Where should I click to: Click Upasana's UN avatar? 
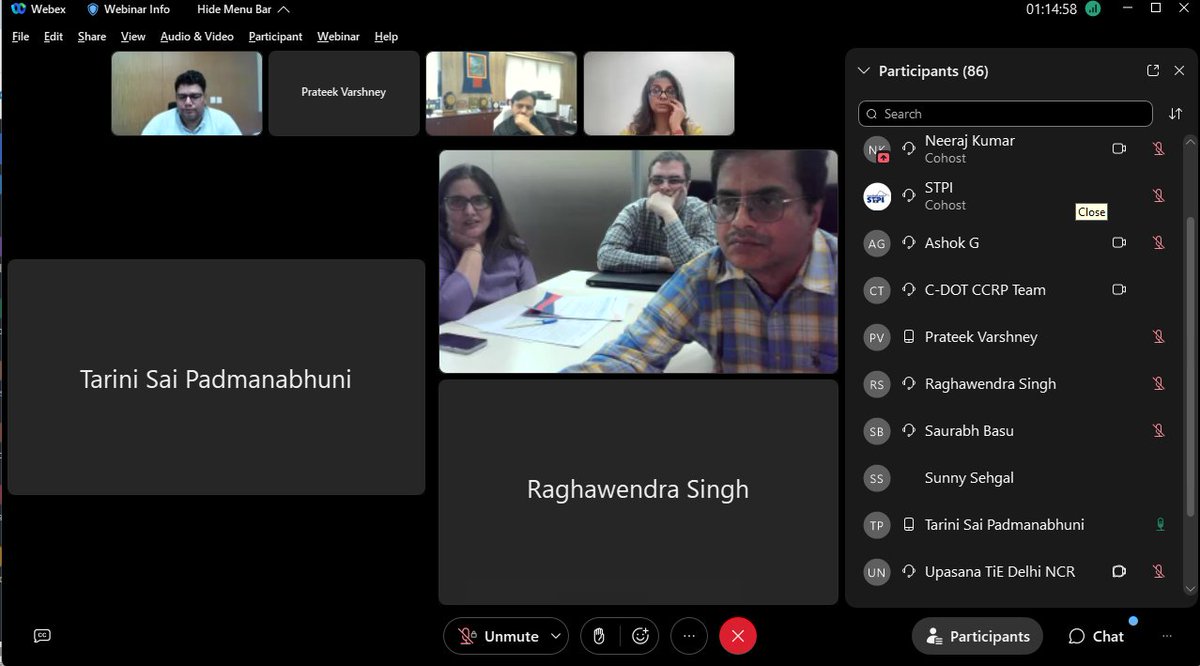click(x=877, y=572)
